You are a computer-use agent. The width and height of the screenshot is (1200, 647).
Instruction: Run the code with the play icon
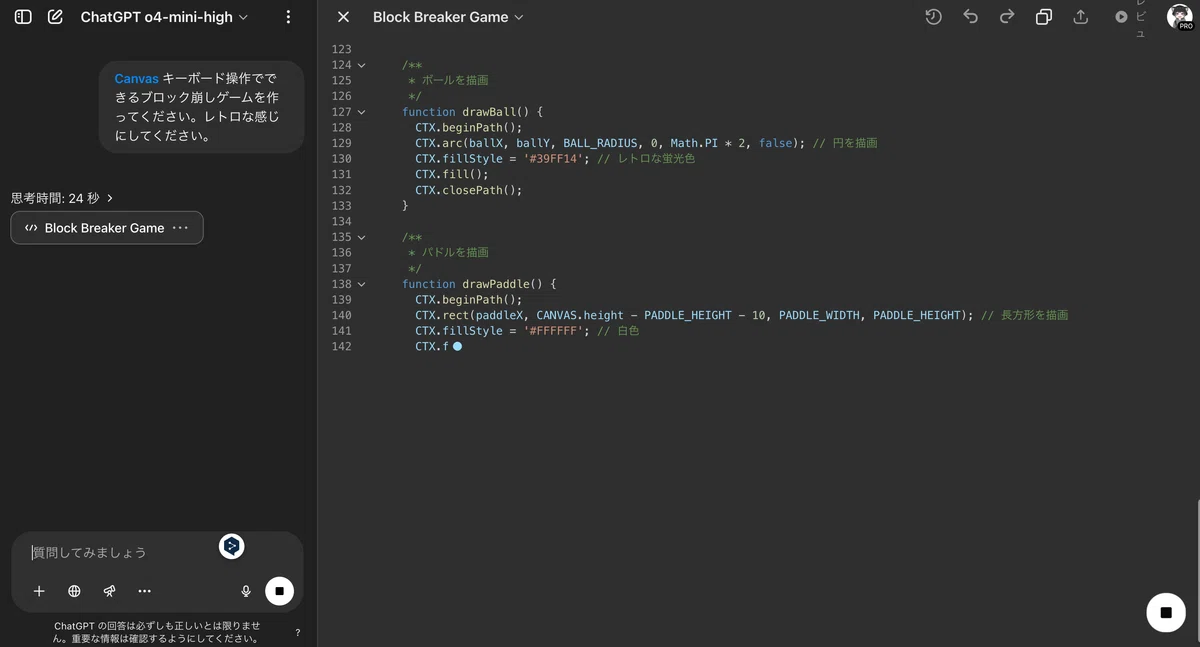[x=1121, y=17]
